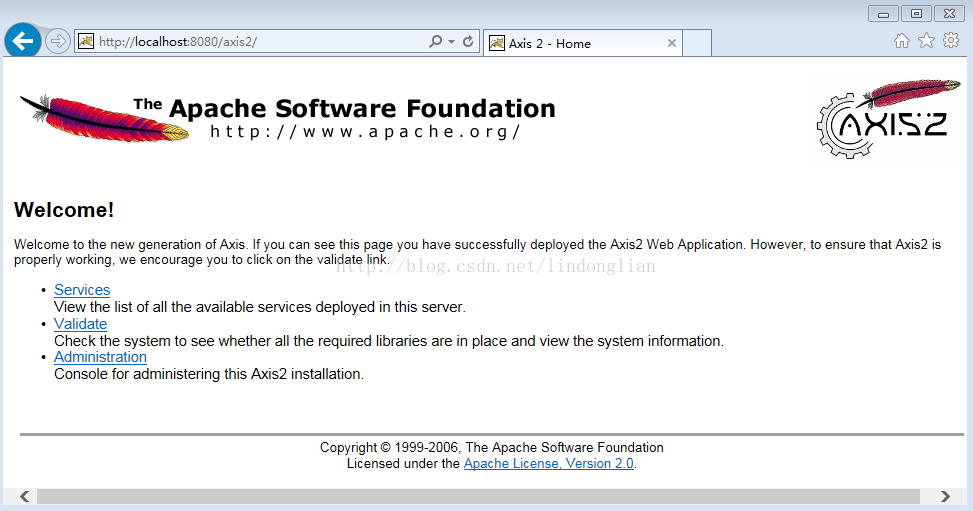Maximize the browser window
Screen dimensions: 973x511
[917, 14]
